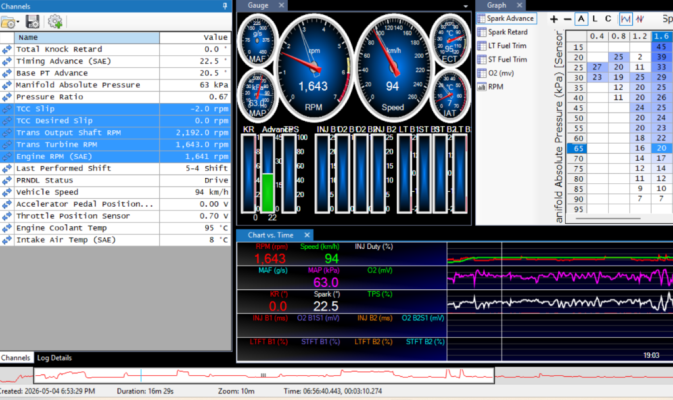This screenshot has height=400, width=673.
Task: Select LT Fuel Trim in Graph list
Action: (502, 45)
